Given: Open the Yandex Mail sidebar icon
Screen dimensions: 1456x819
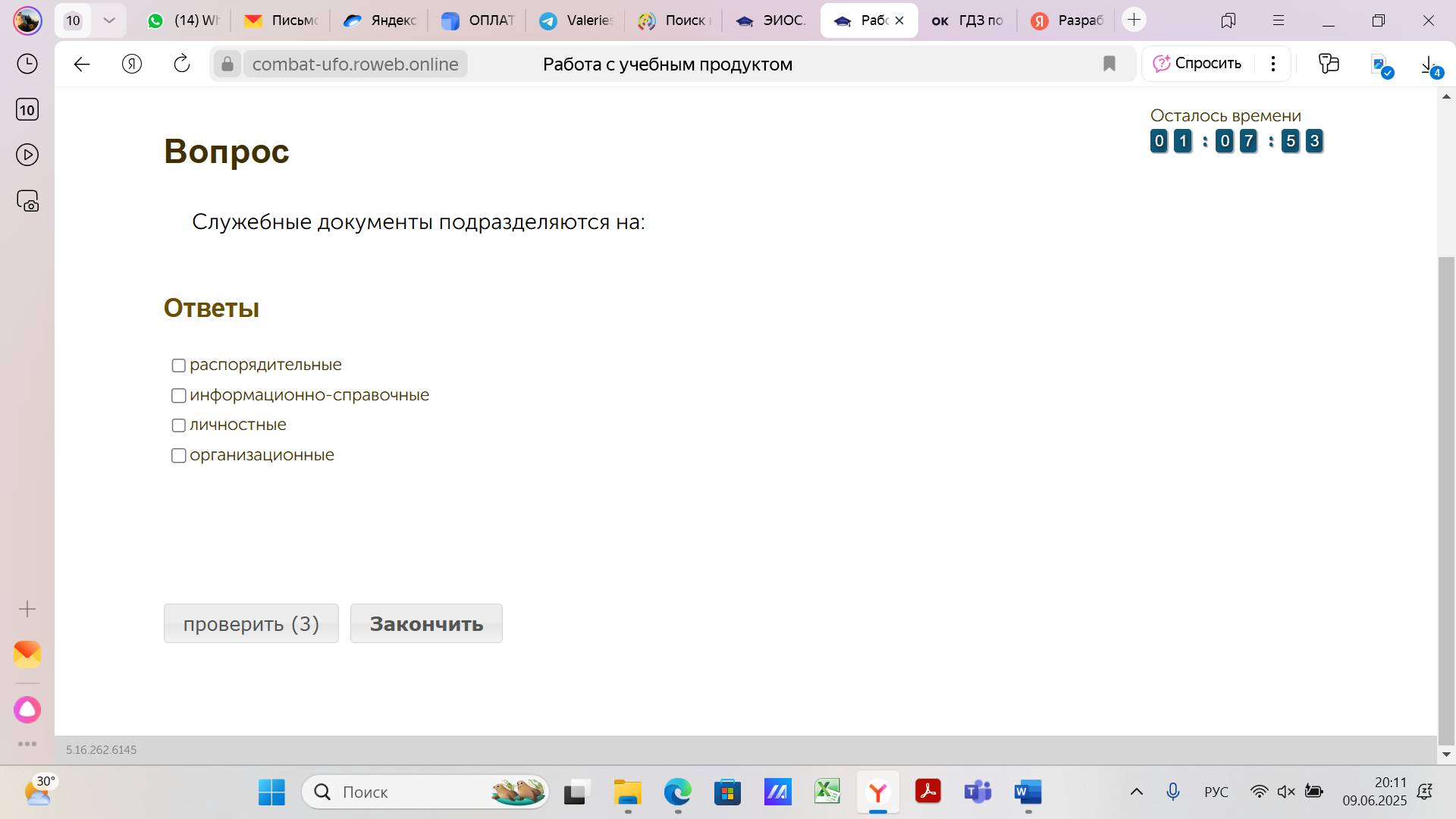Looking at the screenshot, I should coord(27,654).
